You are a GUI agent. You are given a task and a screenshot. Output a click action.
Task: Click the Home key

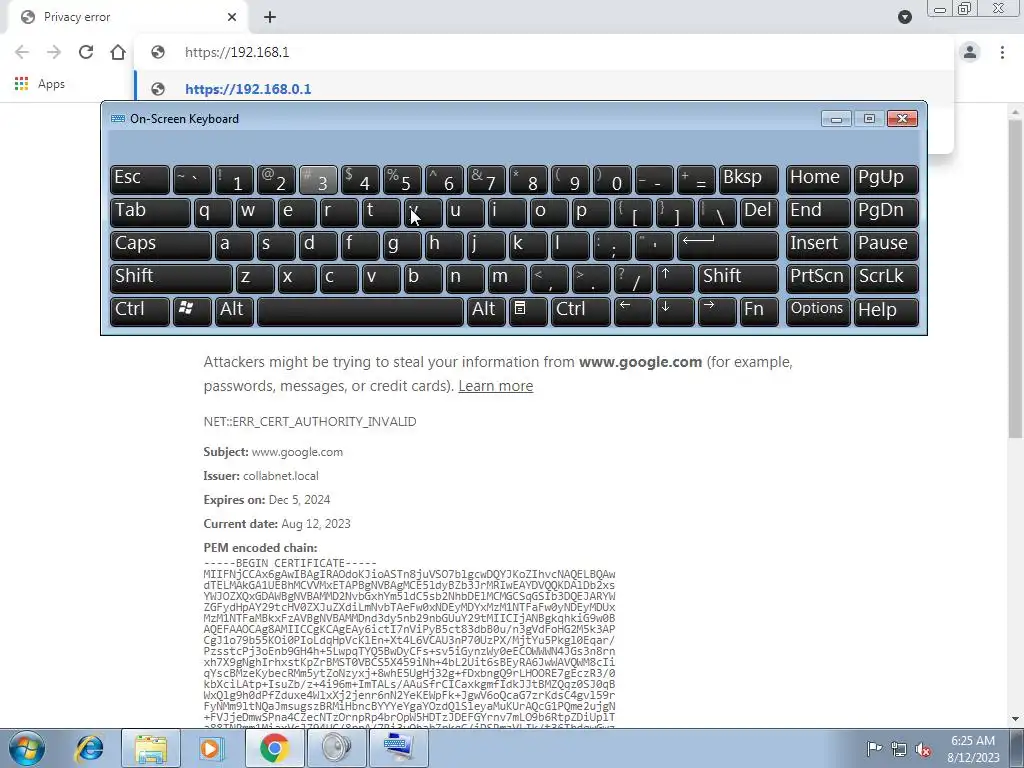click(x=818, y=179)
